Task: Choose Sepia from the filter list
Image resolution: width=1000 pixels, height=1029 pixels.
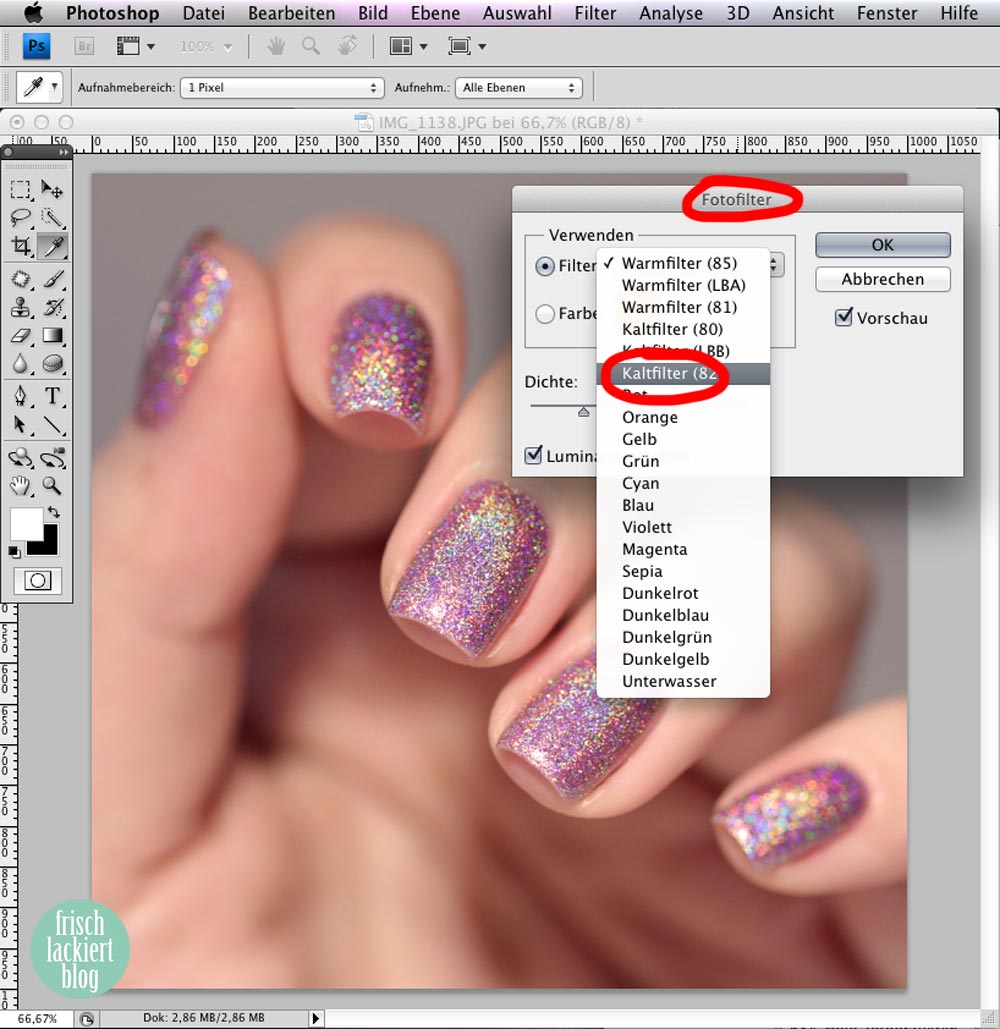Action: click(683, 572)
